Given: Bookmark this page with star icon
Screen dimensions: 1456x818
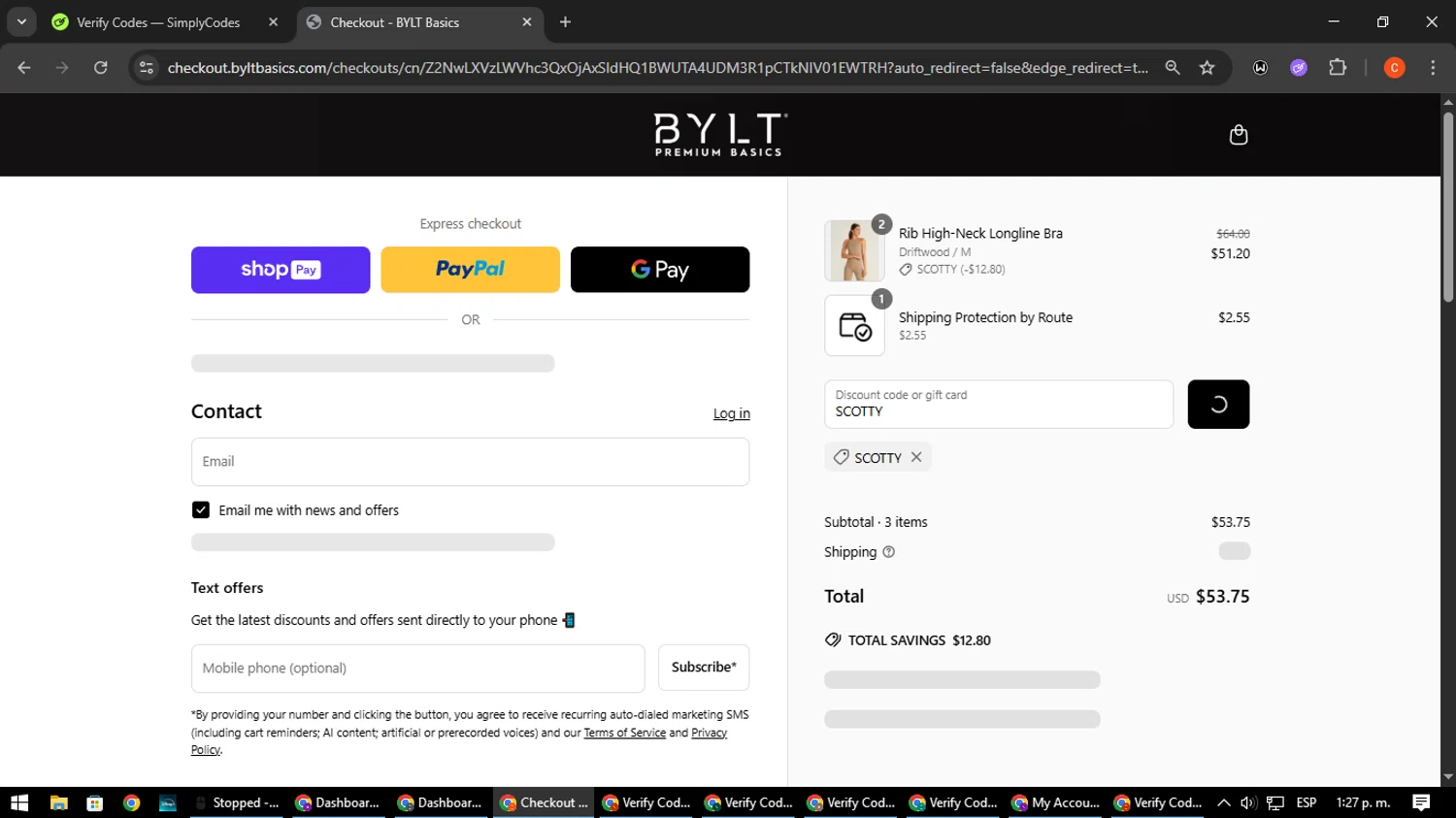Looking at the screenshot, I should pos(1207,68).
